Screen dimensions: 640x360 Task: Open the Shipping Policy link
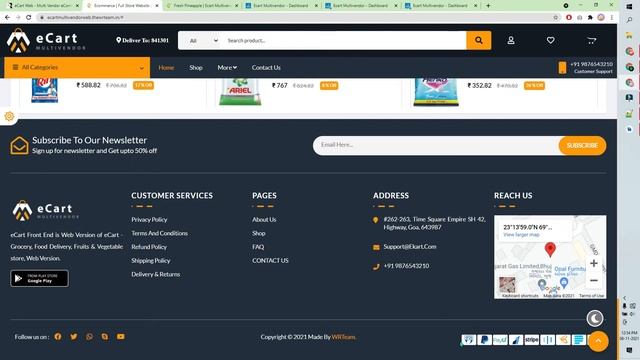click(151, 260)
